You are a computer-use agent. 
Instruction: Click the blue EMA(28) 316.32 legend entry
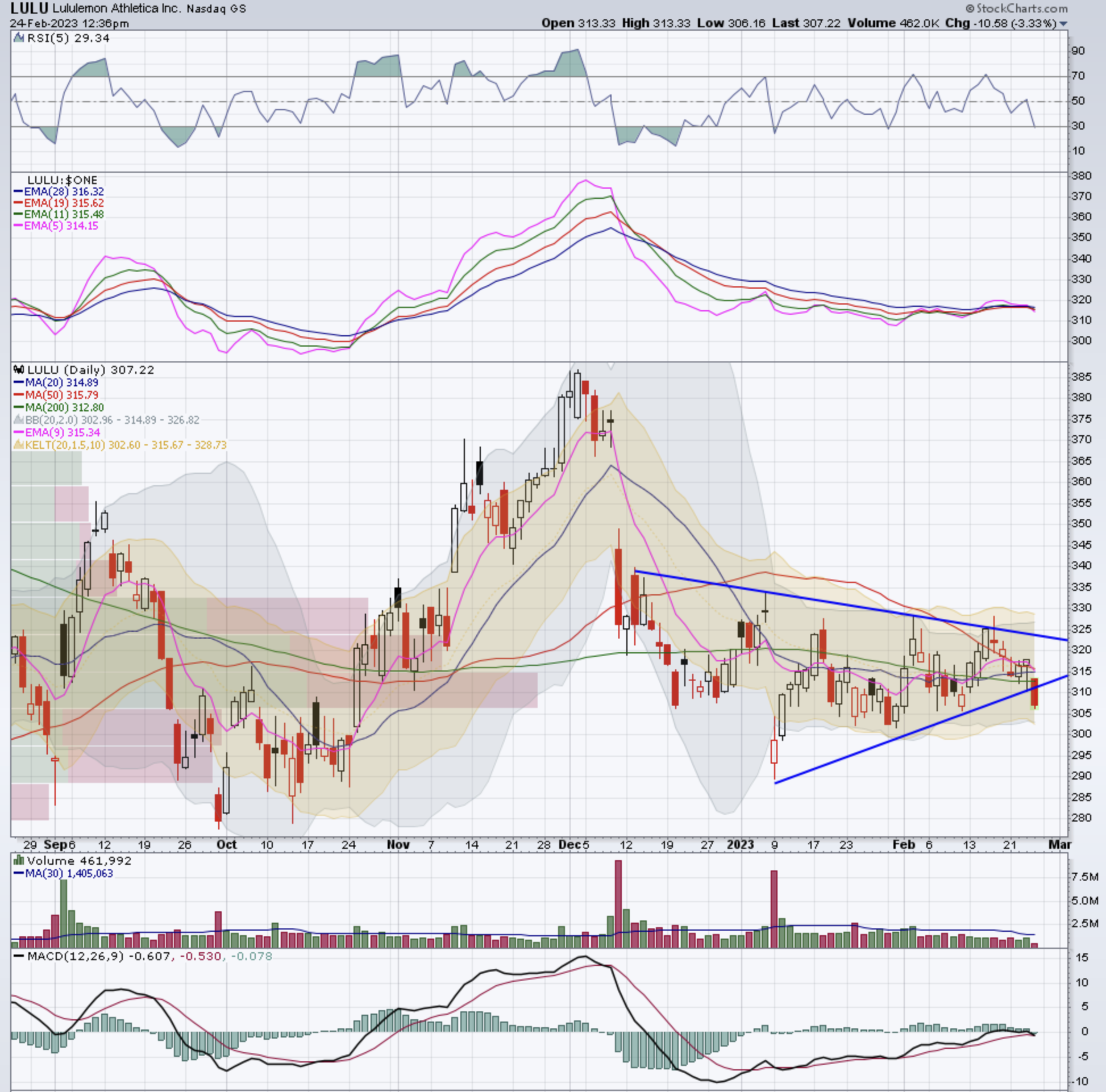tap(59, 191)
